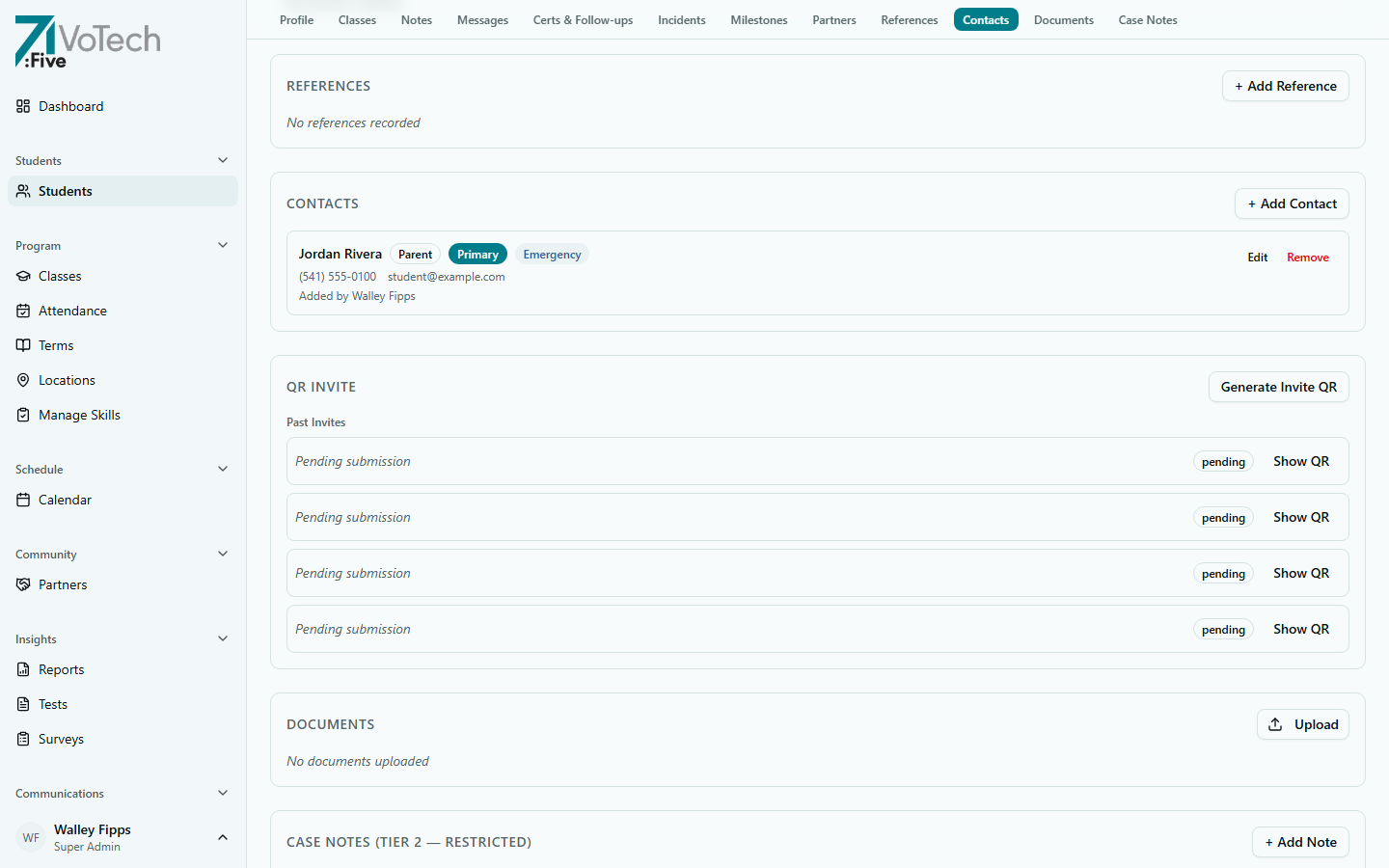The image size is (1389, 868).
Task: Click the Generate Invite QR button
Action: point(1278,387)
